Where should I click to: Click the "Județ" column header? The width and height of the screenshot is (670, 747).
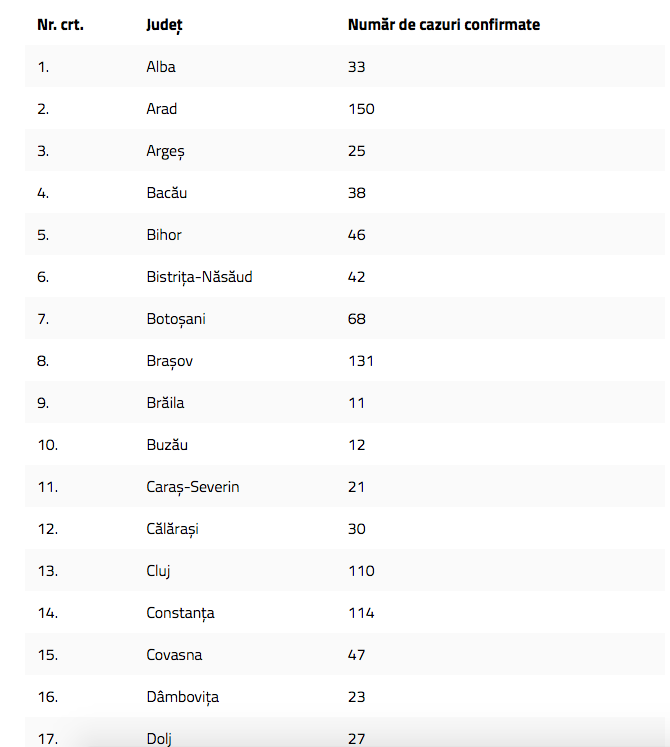tap(164, 25)
